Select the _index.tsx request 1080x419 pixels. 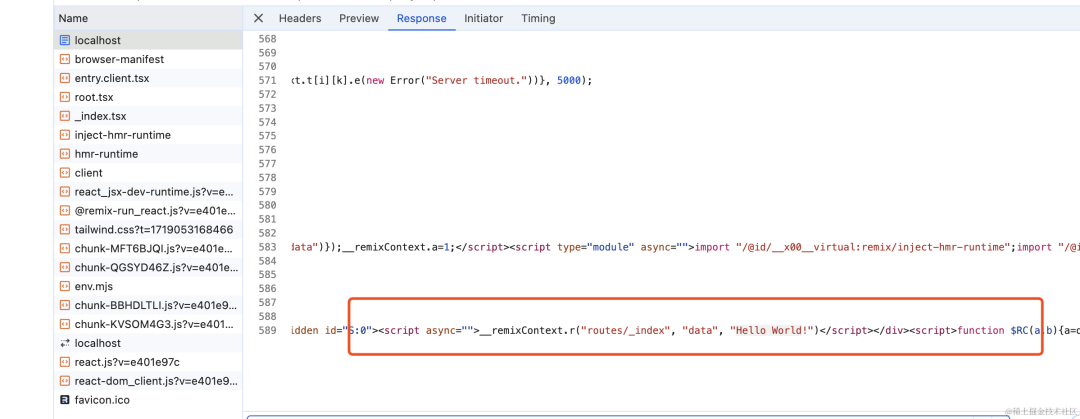tap(147, 116)
